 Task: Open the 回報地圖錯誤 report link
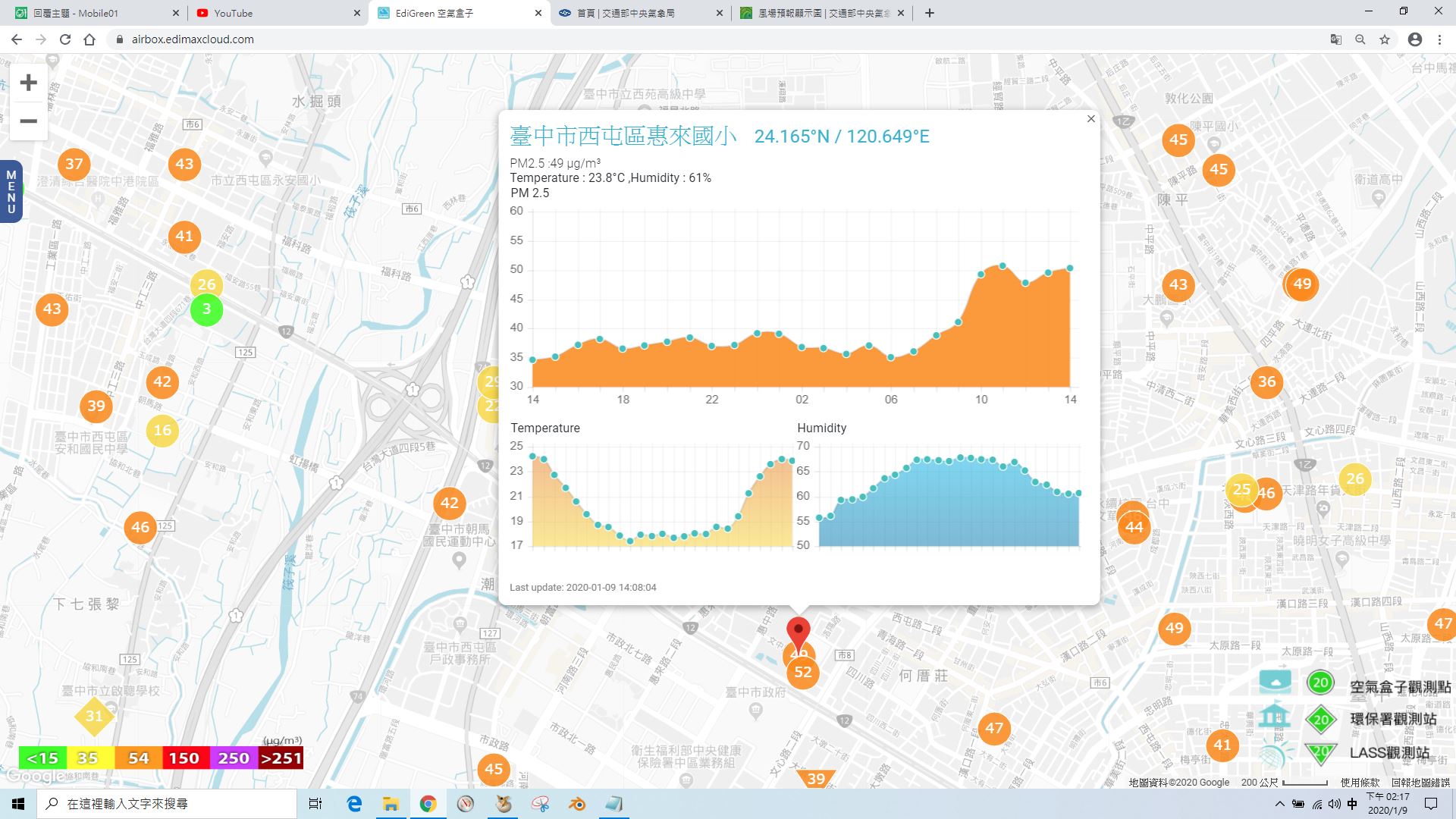click(1420, 782)
